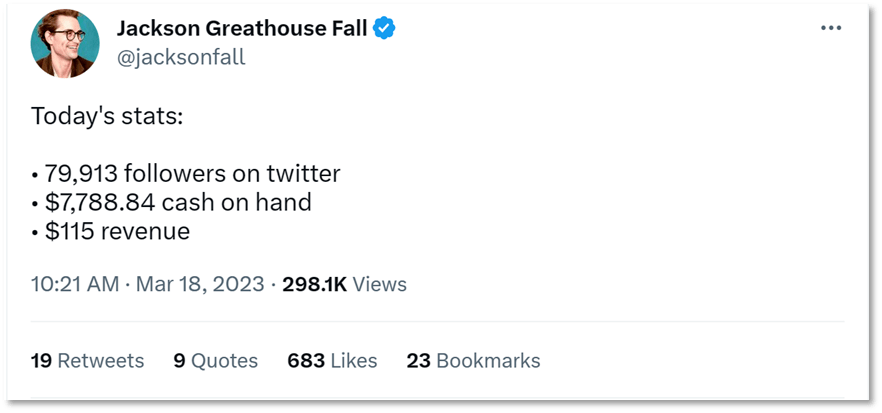Click the $115 revenue line
Screen dimensions: 882x413
[110, 232]
